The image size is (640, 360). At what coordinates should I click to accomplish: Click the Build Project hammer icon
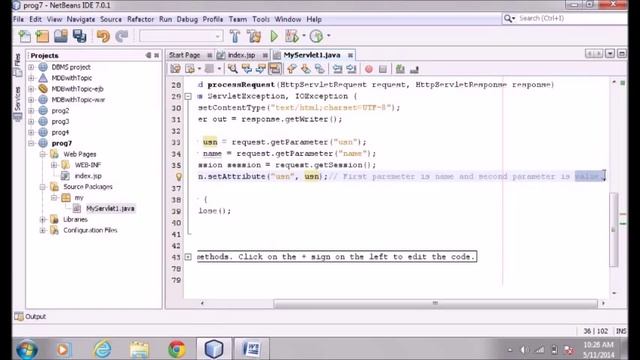click(x=235, y=36)
